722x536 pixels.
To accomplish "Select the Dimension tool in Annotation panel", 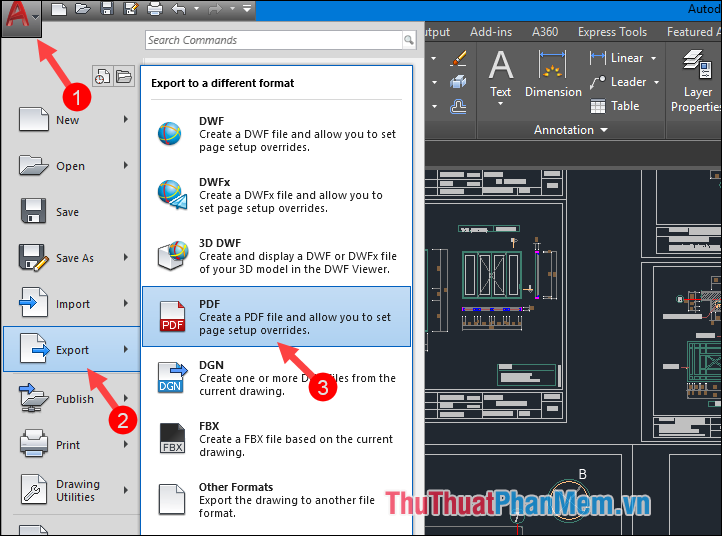I will (x=553, y=76).
